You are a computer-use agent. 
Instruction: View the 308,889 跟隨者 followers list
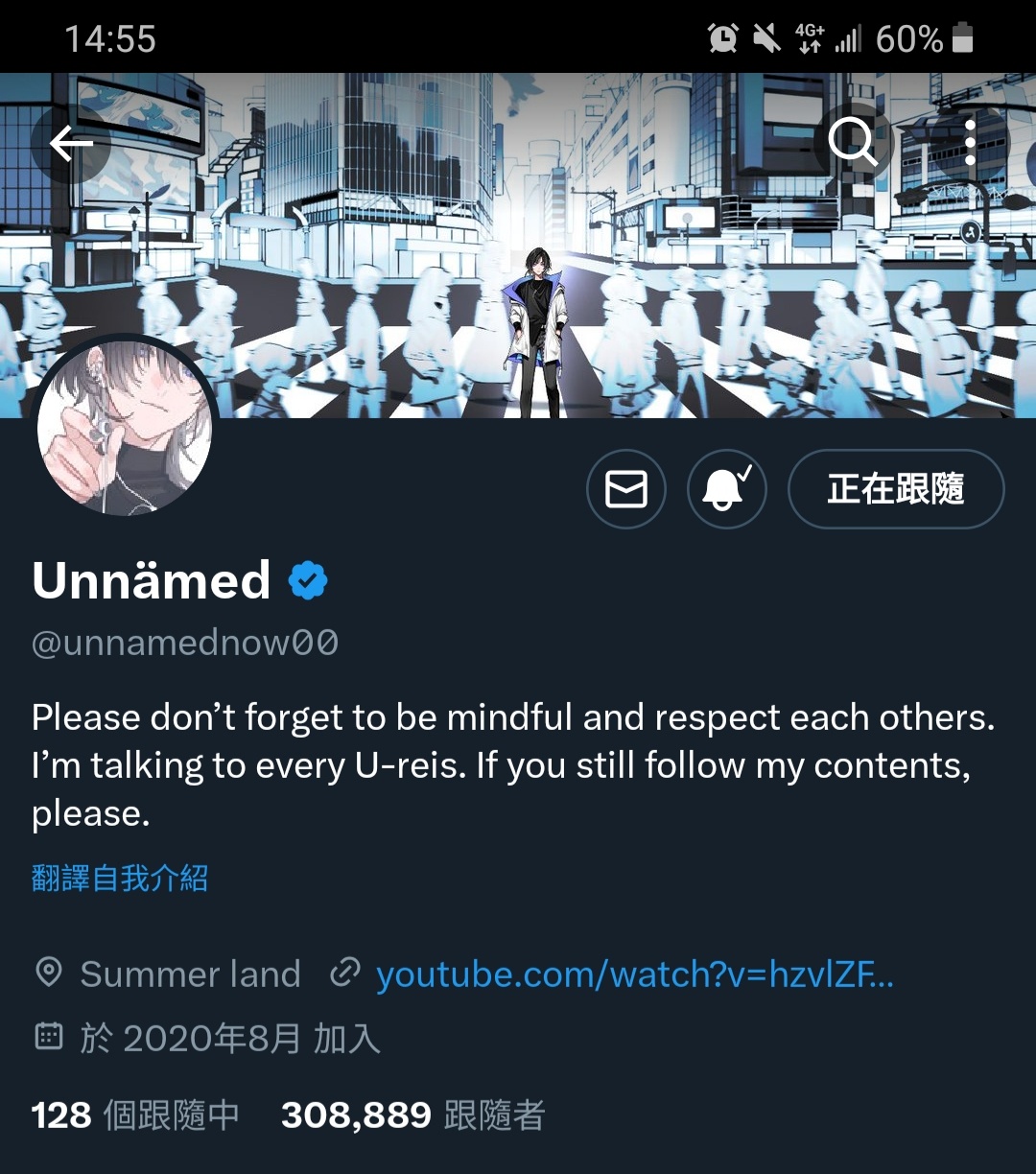(413, 1115)
